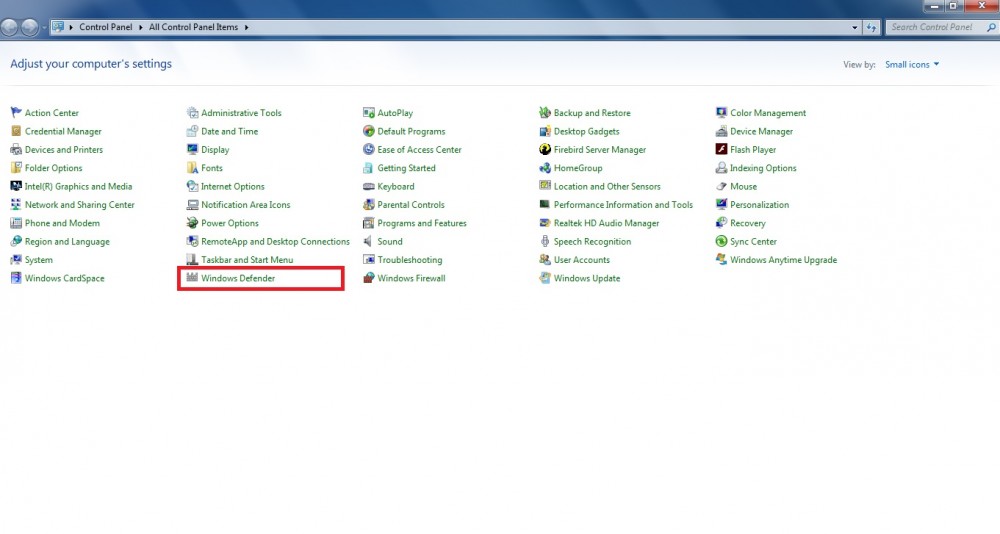Viewport: 1000px width, 534px height.
Task: Open Recovery link
Action: pyautogui.click(x=747, y=223)
